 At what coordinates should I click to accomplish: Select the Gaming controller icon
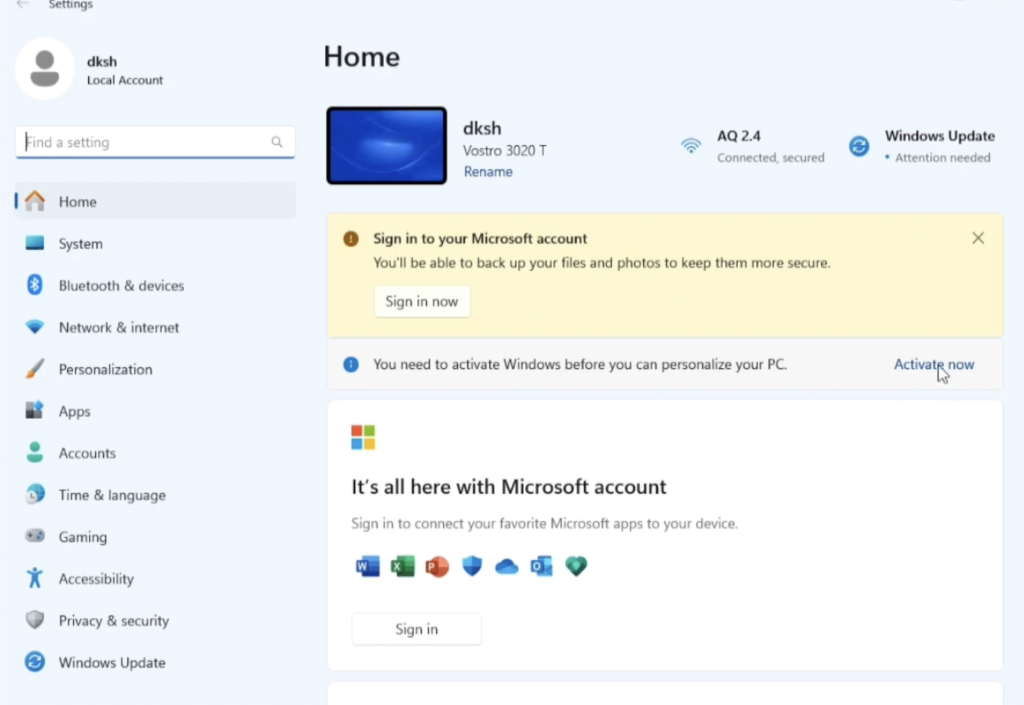pyautogui.click(x=35, y=537)
